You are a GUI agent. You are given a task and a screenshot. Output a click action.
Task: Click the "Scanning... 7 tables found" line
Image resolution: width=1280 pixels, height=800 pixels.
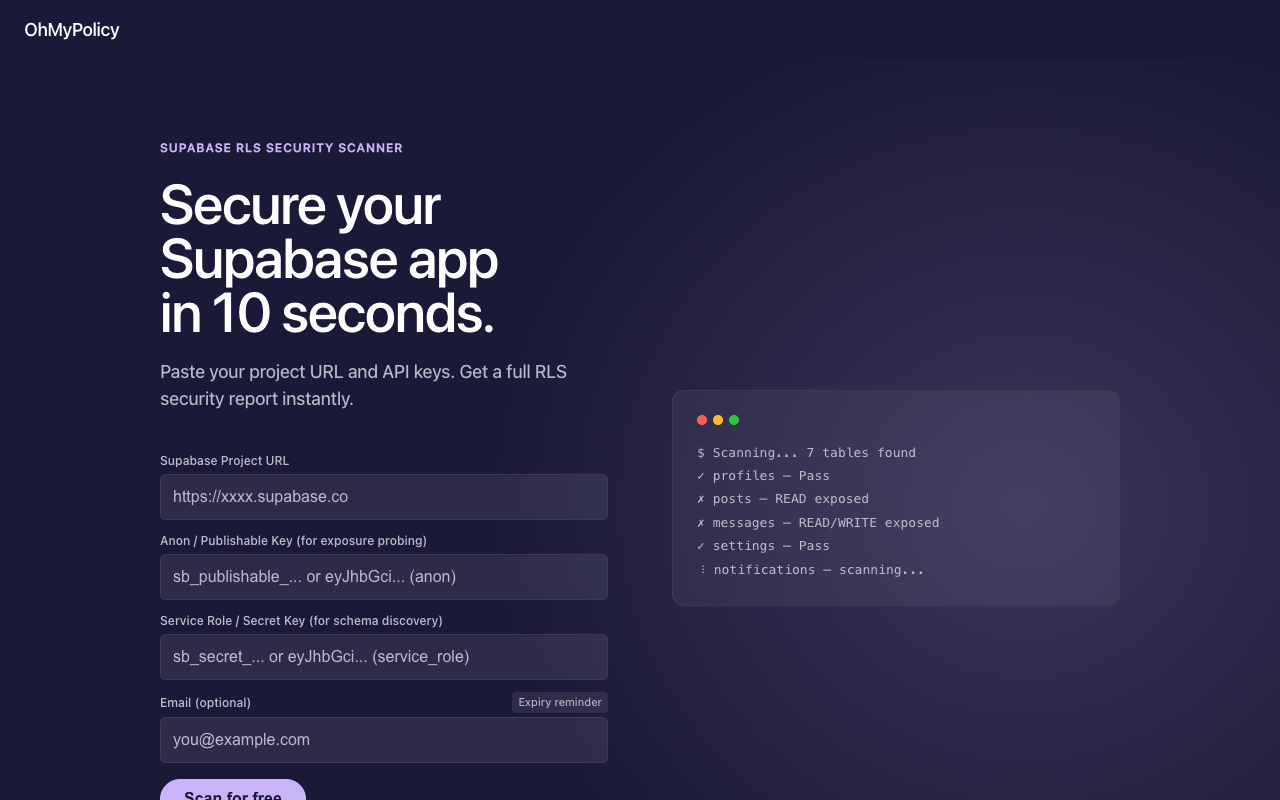pyautogui.click(x=806, y=453)
